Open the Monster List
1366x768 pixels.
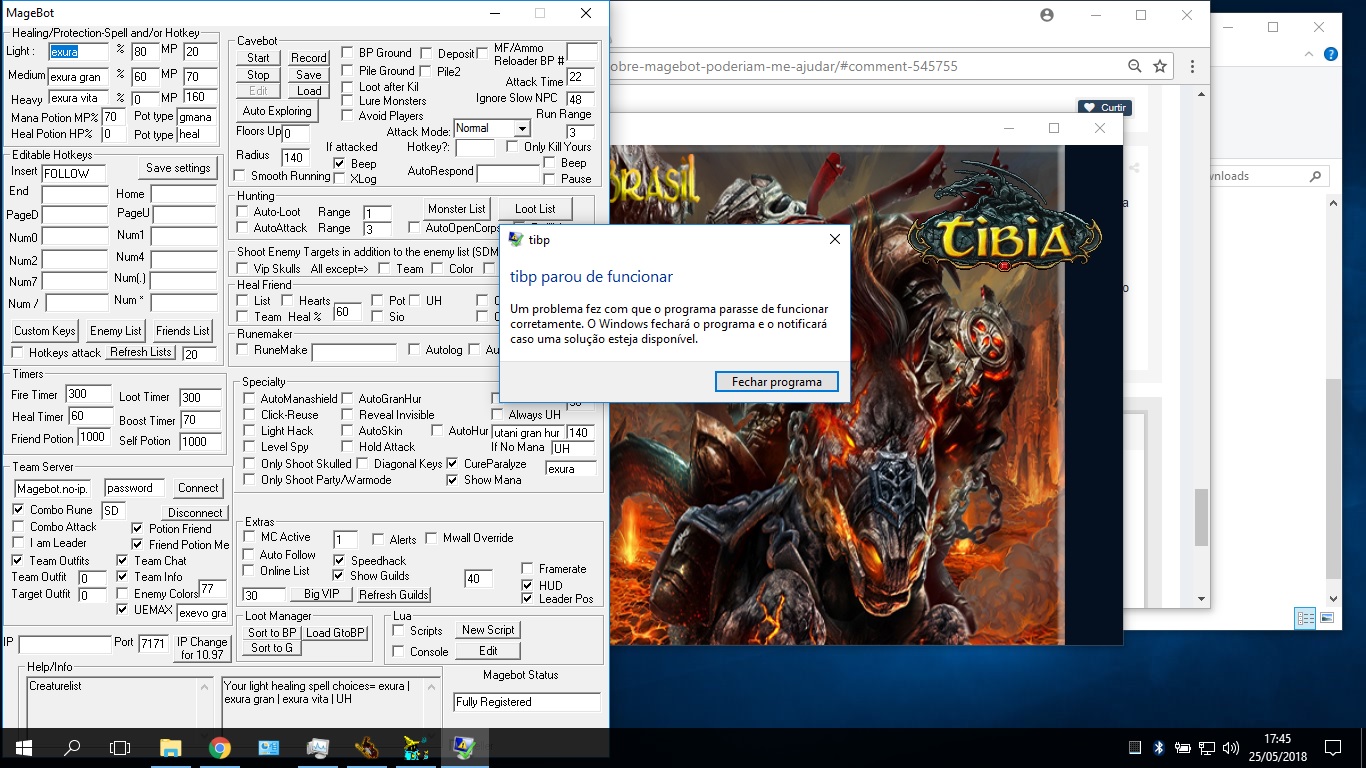(456, 209)
